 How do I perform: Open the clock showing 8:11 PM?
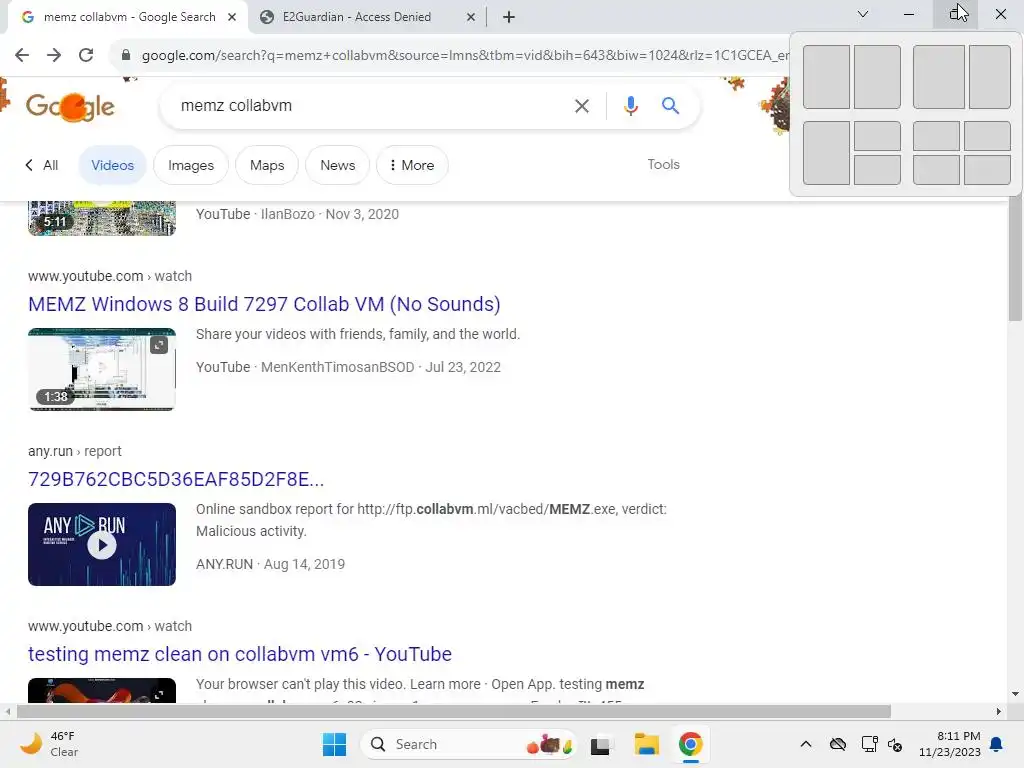point(950,744)
